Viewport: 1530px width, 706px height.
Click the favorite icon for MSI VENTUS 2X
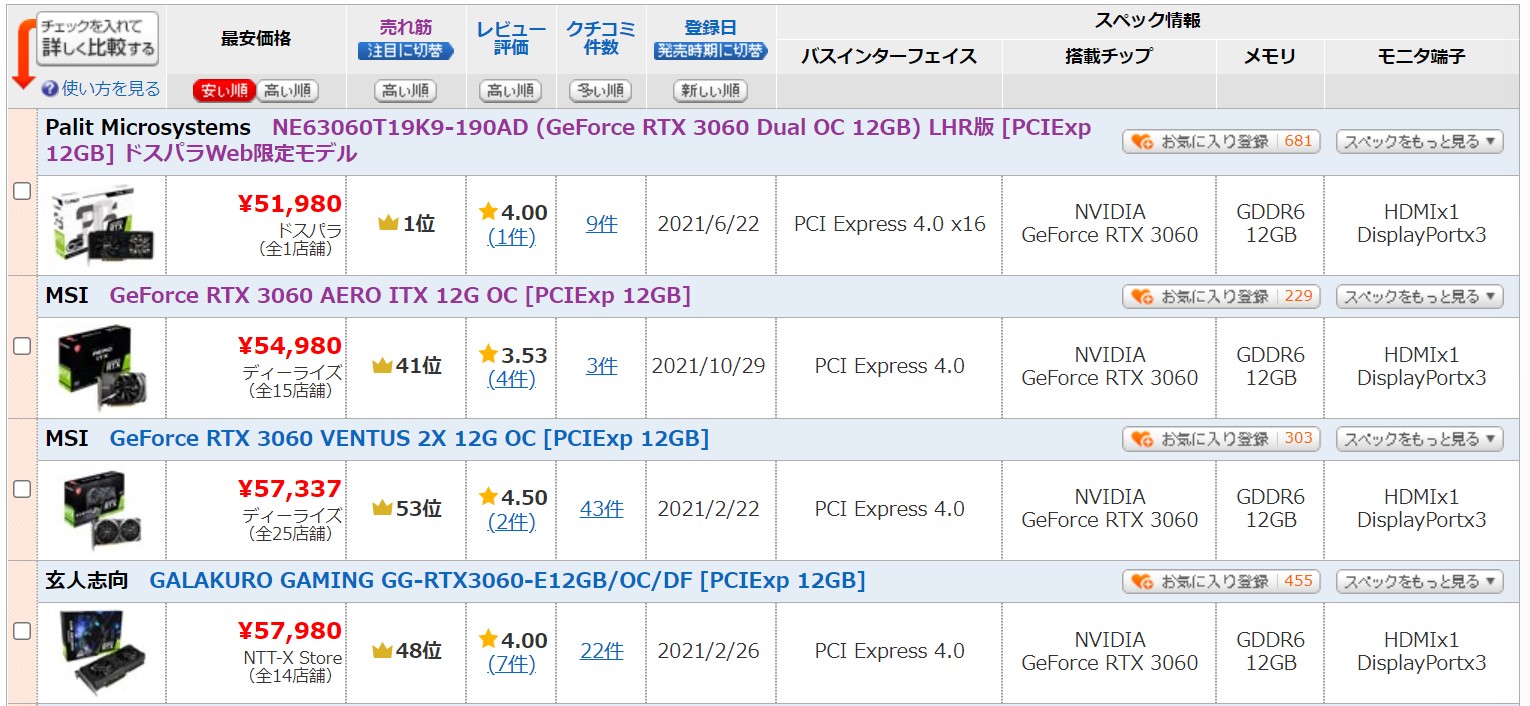click(x=1142, y=439)
